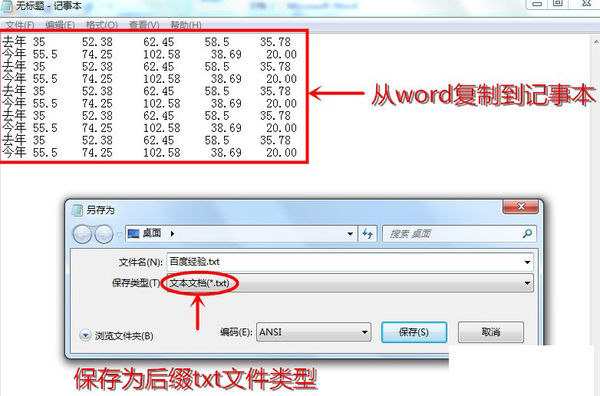Click the 保存(S) button
Screen dimensions: 600x396
point(414,332)
